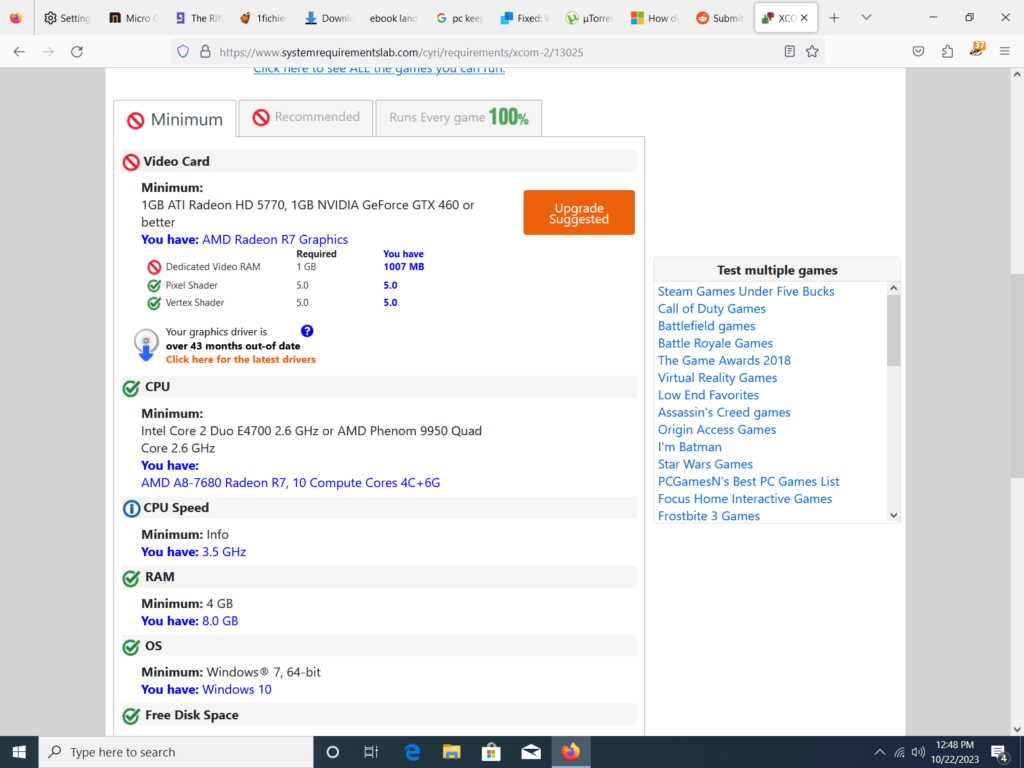Screen dimensions: 1024x768
Task: Click Windows taskbar search box
Action: [176, 752]
